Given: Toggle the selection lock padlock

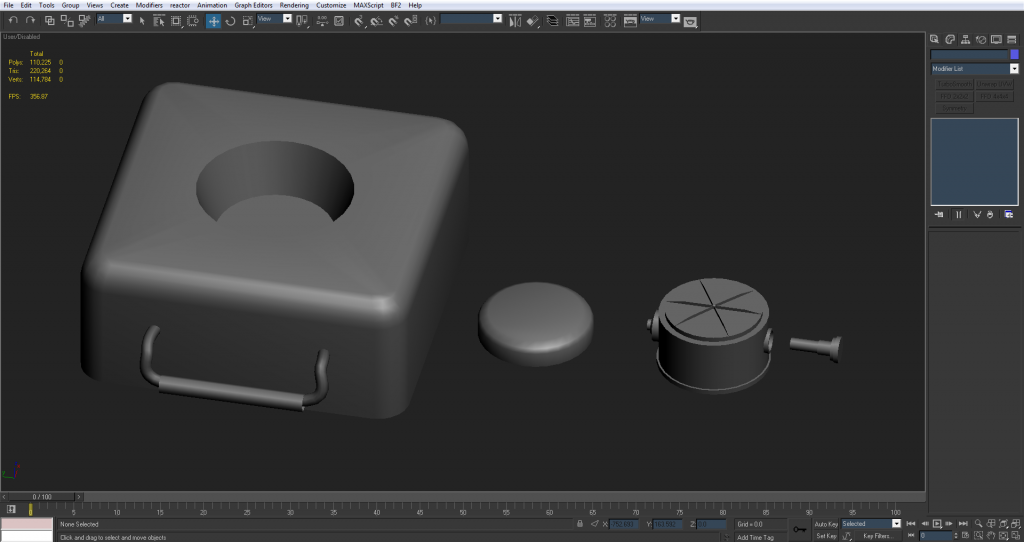Looking at the screenshot, I should (x=580, y=523).
